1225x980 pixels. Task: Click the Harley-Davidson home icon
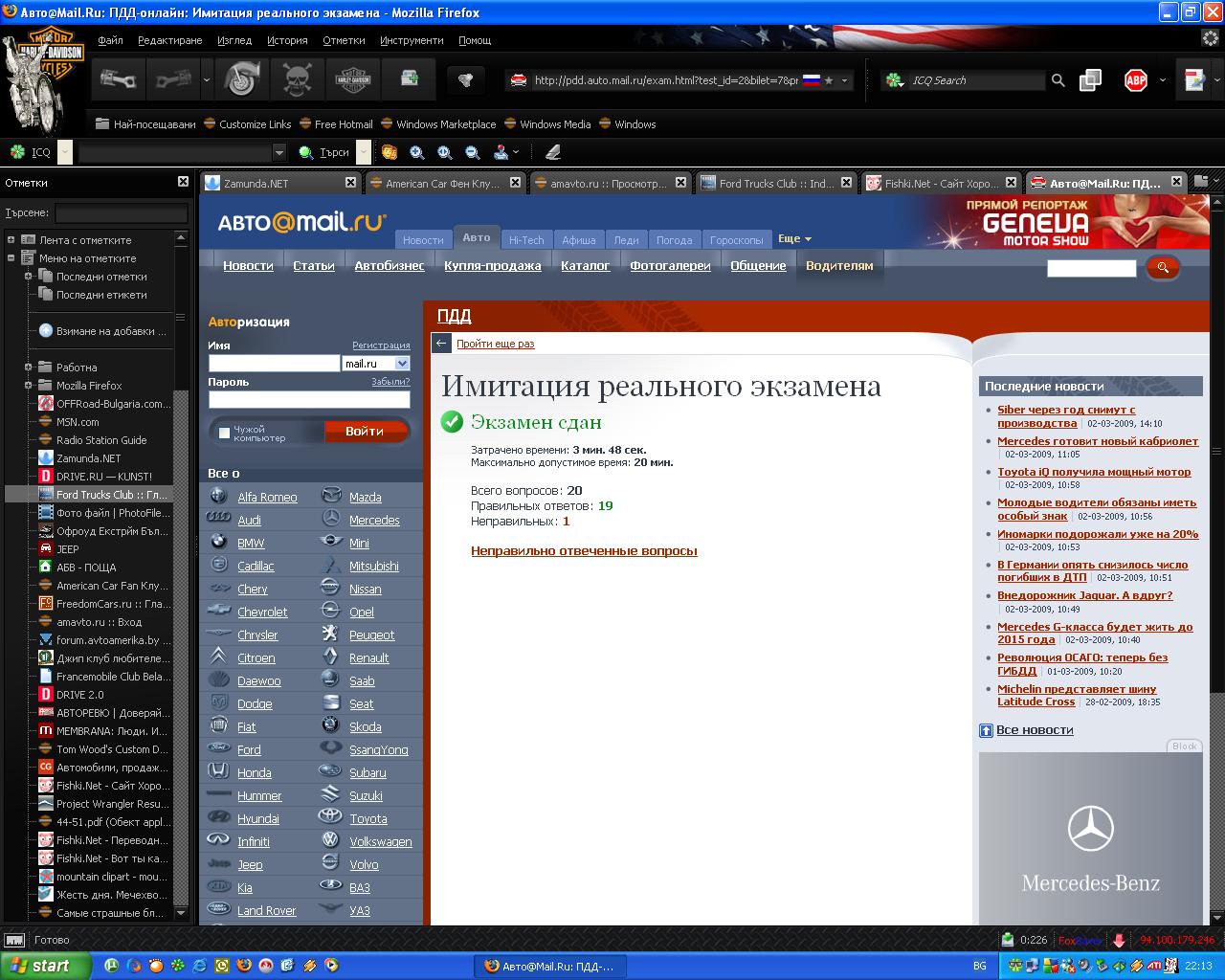coord(353,79)
